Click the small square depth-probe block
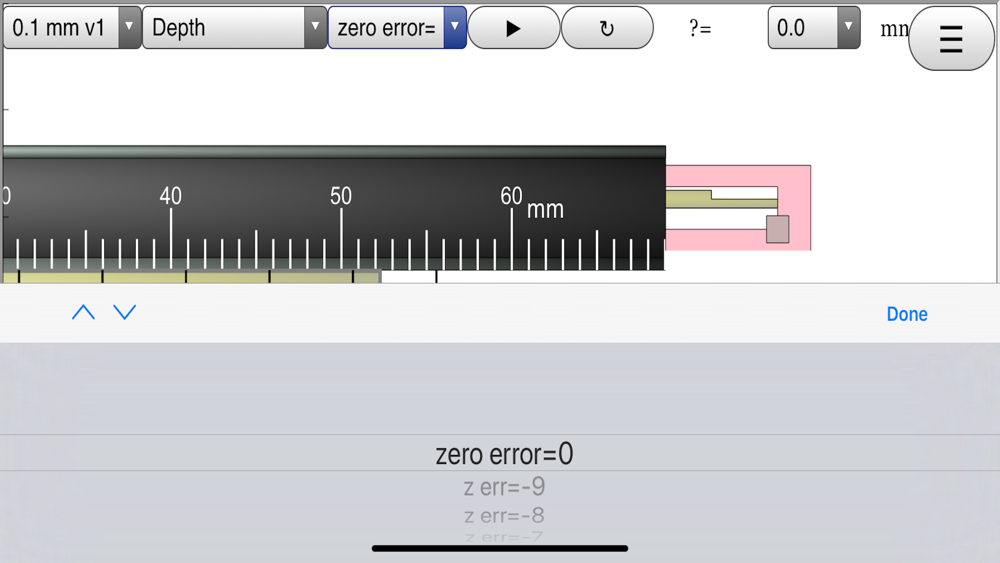This screenshot has height=563, width=1000. [777, 230]
